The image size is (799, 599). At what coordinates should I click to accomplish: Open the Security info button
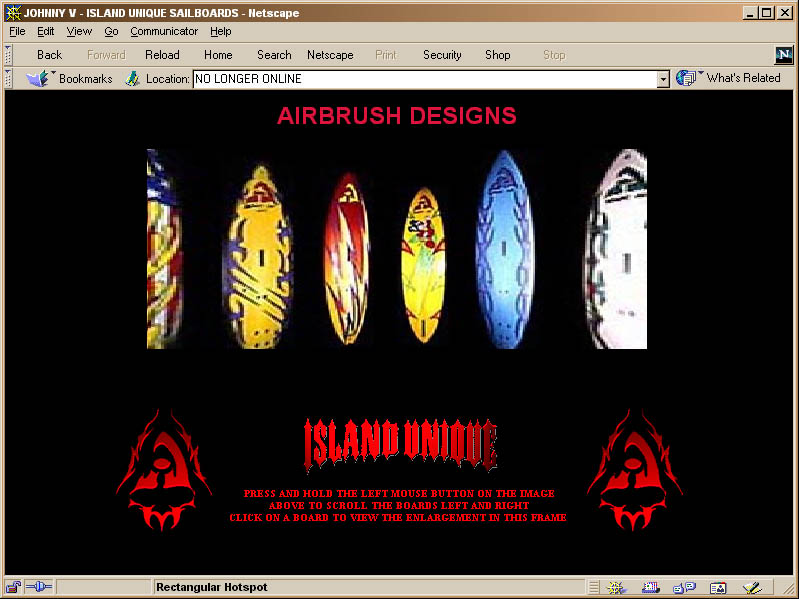442,55
